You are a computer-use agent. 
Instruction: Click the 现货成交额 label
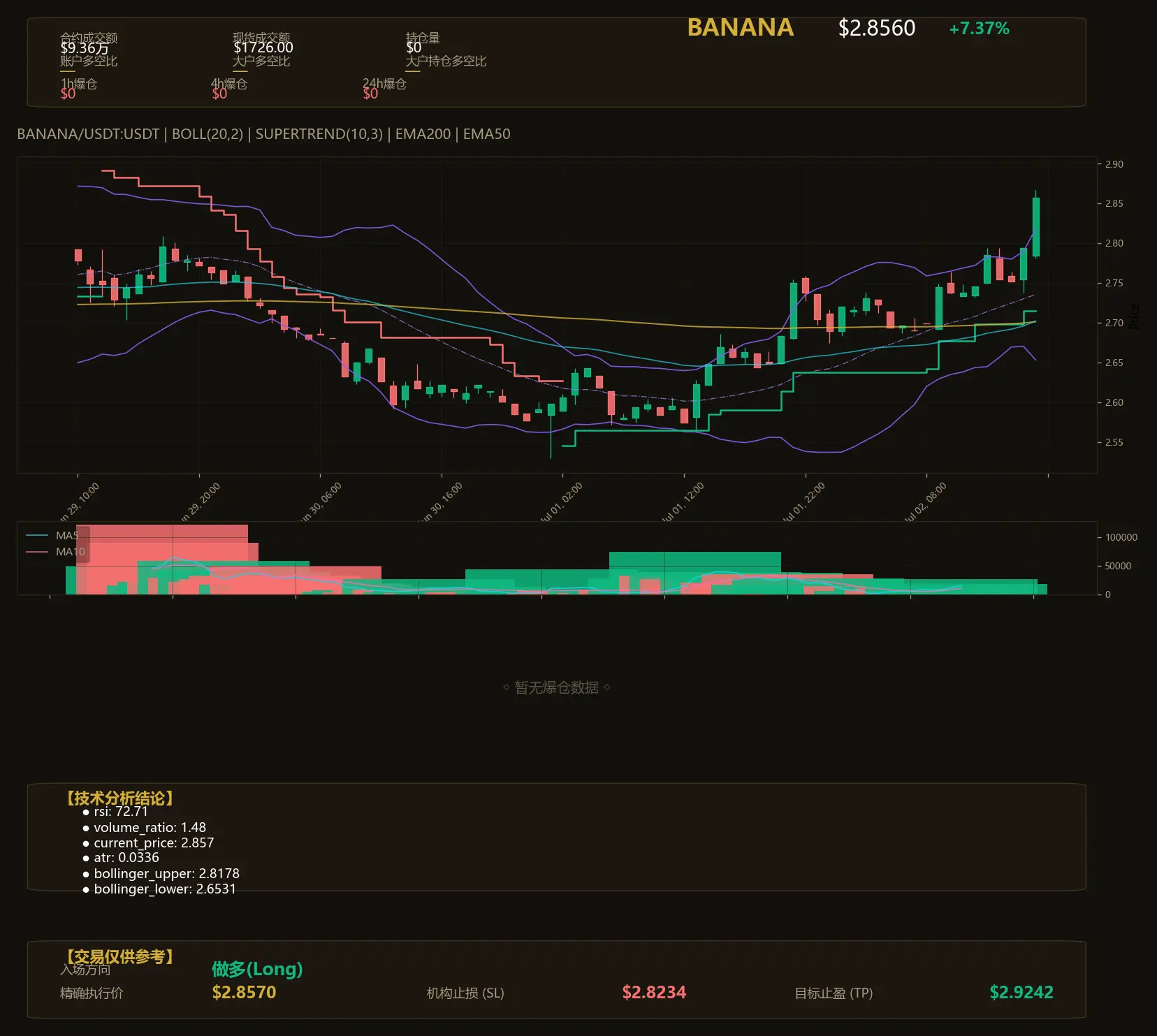261,38
